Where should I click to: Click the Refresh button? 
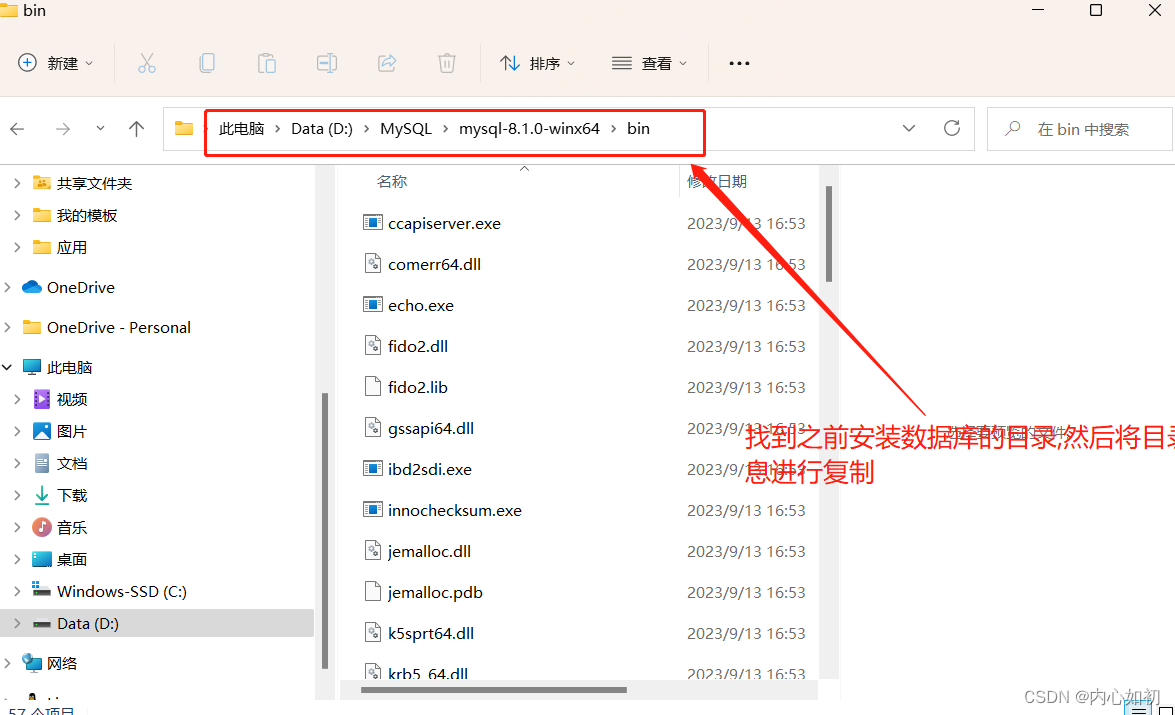point(952,129)
